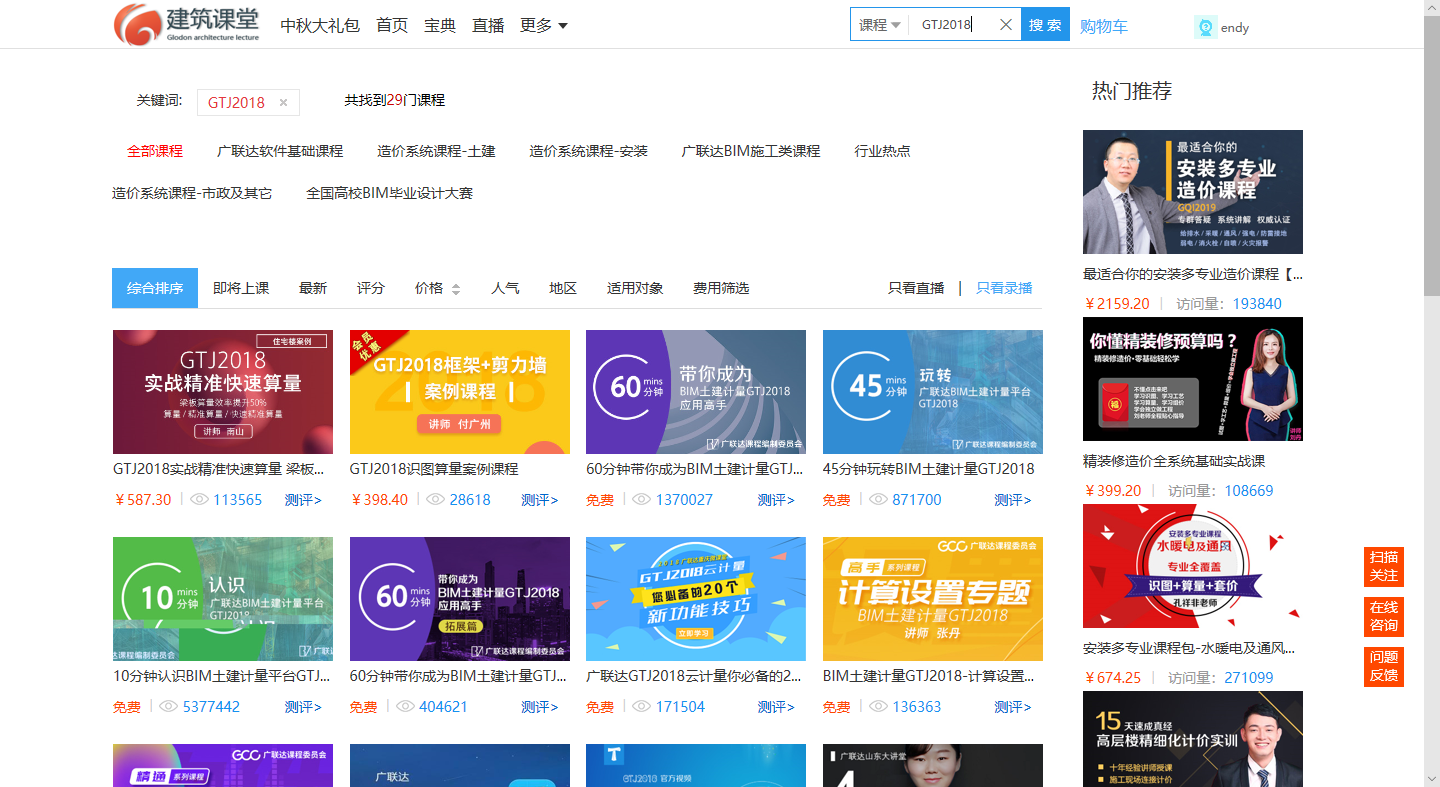The height and width of the screenshot is (787, 1440).
Task: Sort results by 最新
Action: [x=313, y=288]
